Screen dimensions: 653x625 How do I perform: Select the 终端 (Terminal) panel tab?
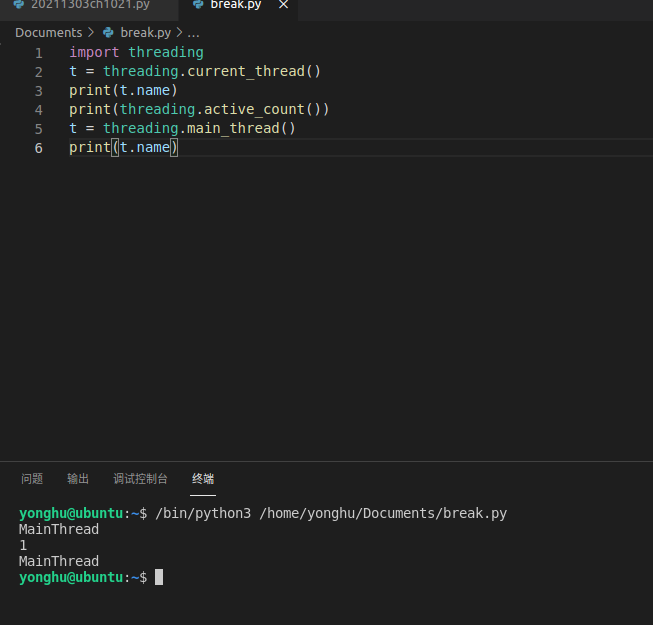click(x=203, y=479)
